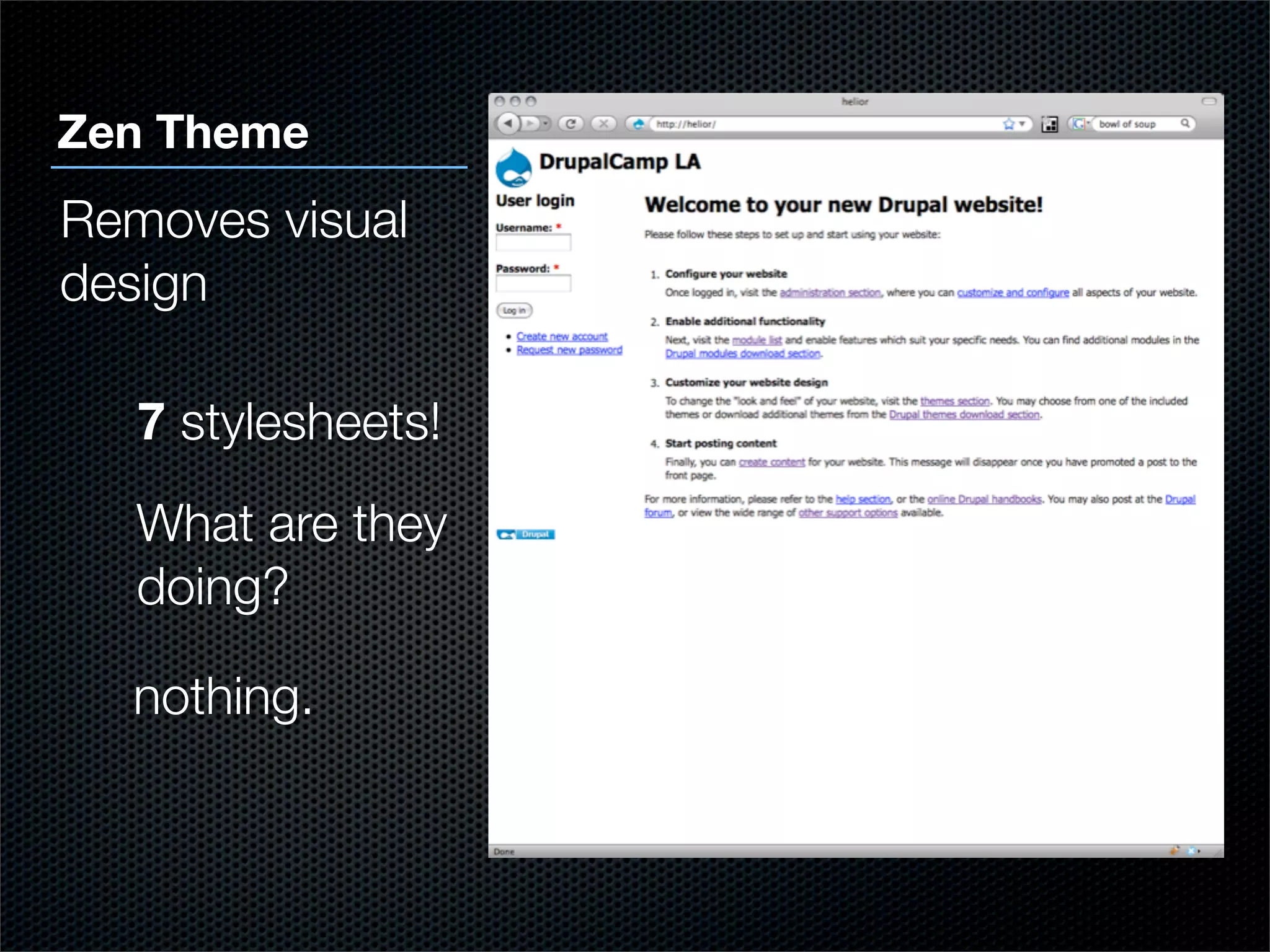This screenshot has height=952, width=1270.
Task: Open 'Drupal themes download section' link
Action: [964, 415]
